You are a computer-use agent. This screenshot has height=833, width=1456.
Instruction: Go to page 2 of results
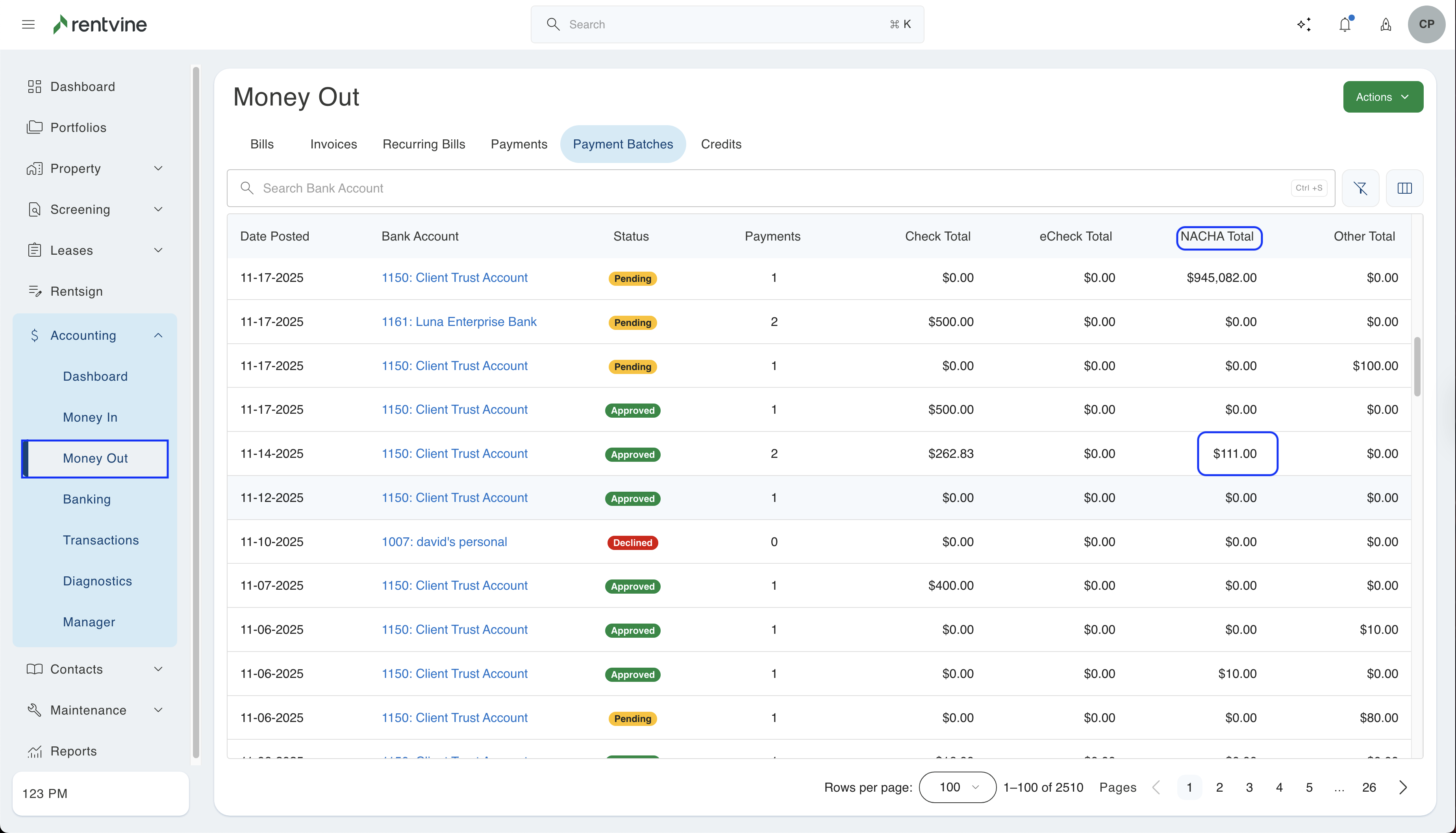[1219, 787]
